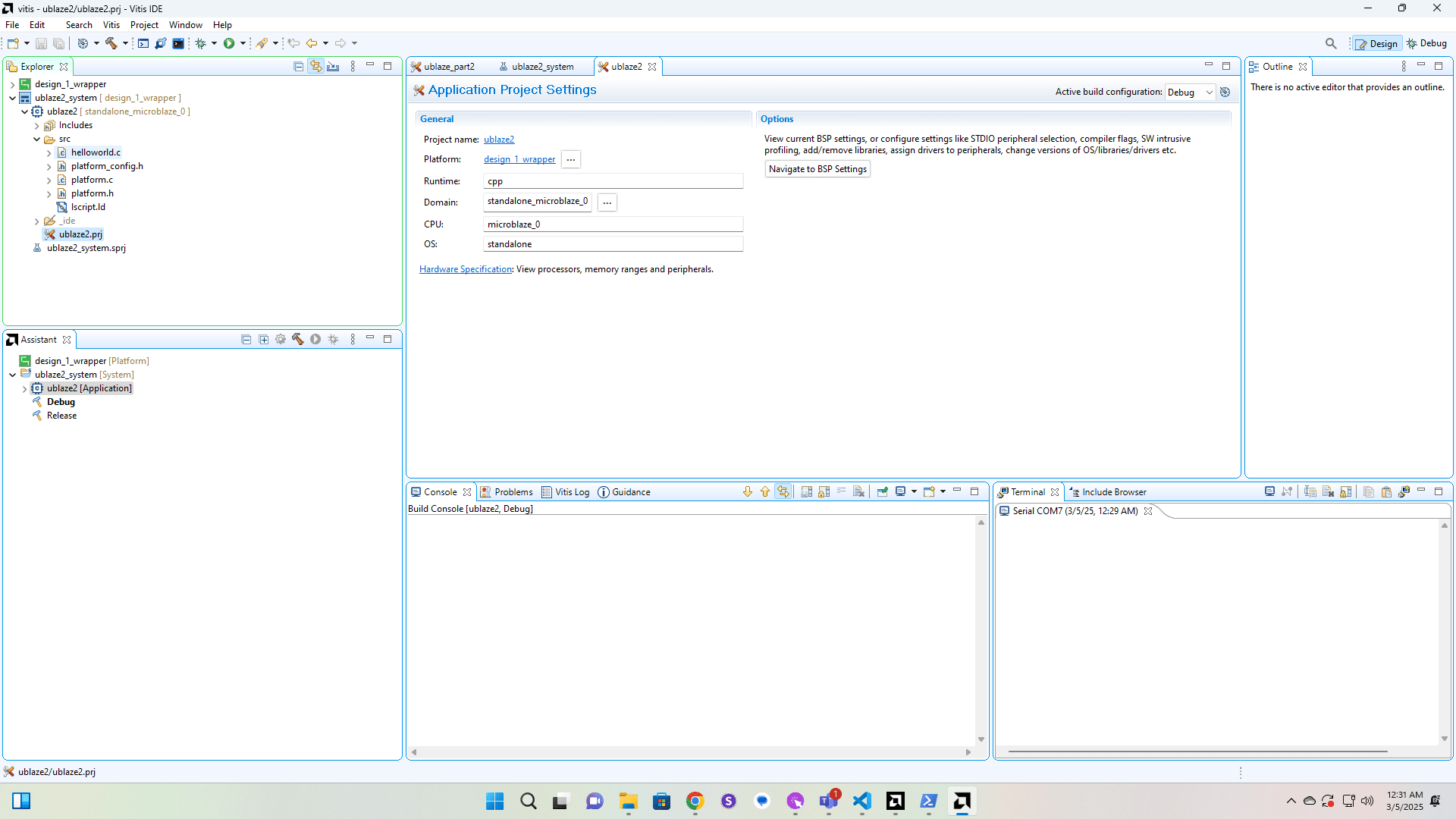Open the Domain browse options with ellipsis button
Viewport: 1456px width, 819px height.
pyautogui.click(x=607, y=202)
